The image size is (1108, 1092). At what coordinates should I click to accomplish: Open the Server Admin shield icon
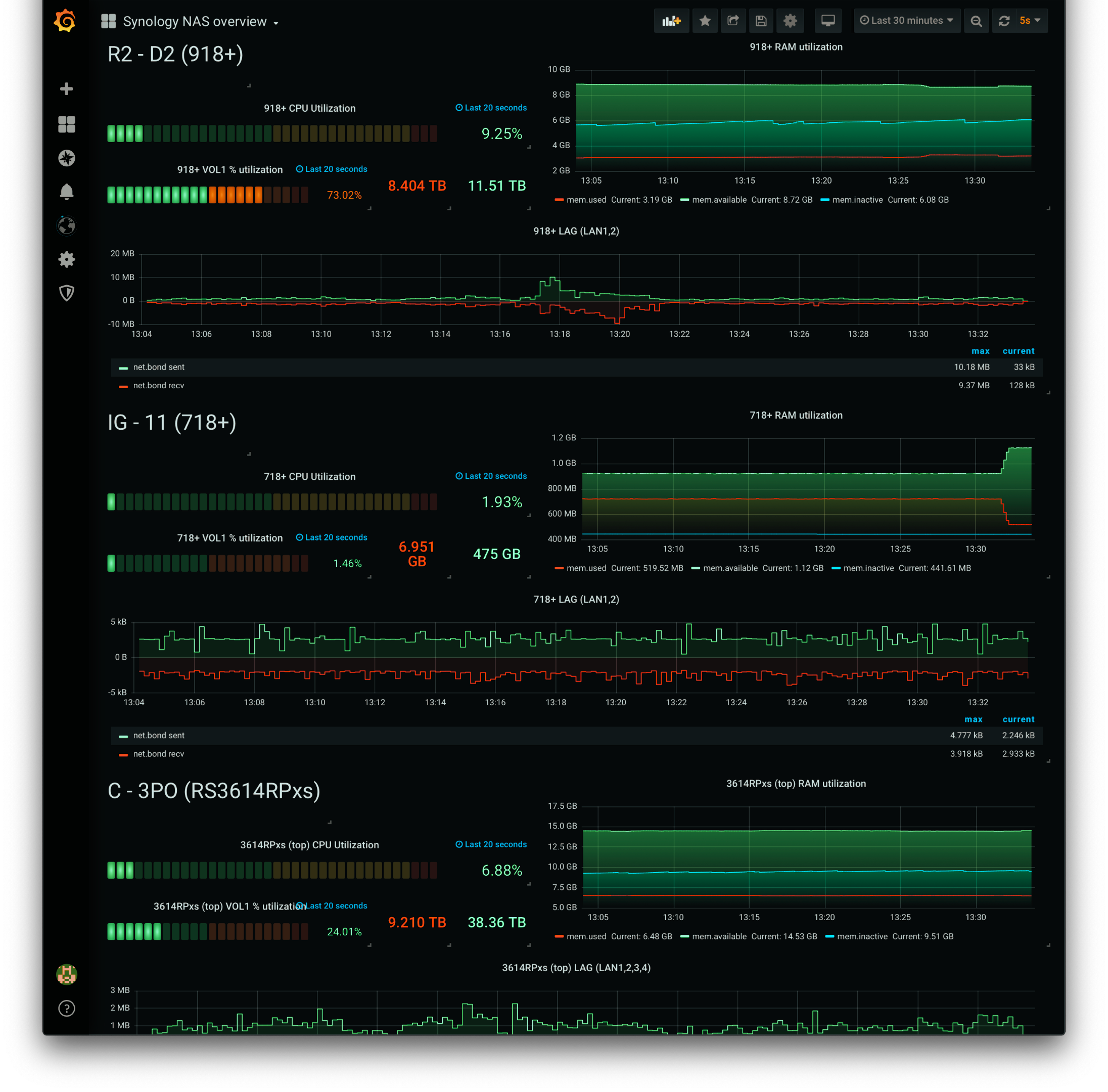67,293
